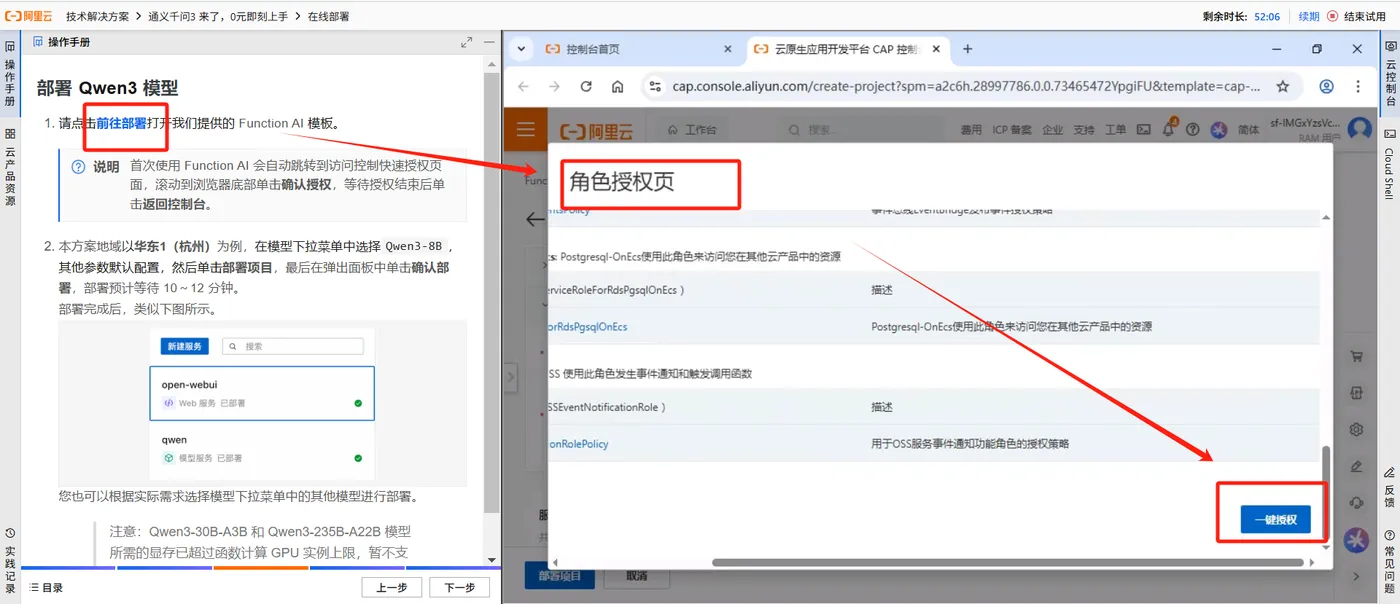Open the 工作台 workbench button
The image size is (1400, 604).
[x=692, y=130]
